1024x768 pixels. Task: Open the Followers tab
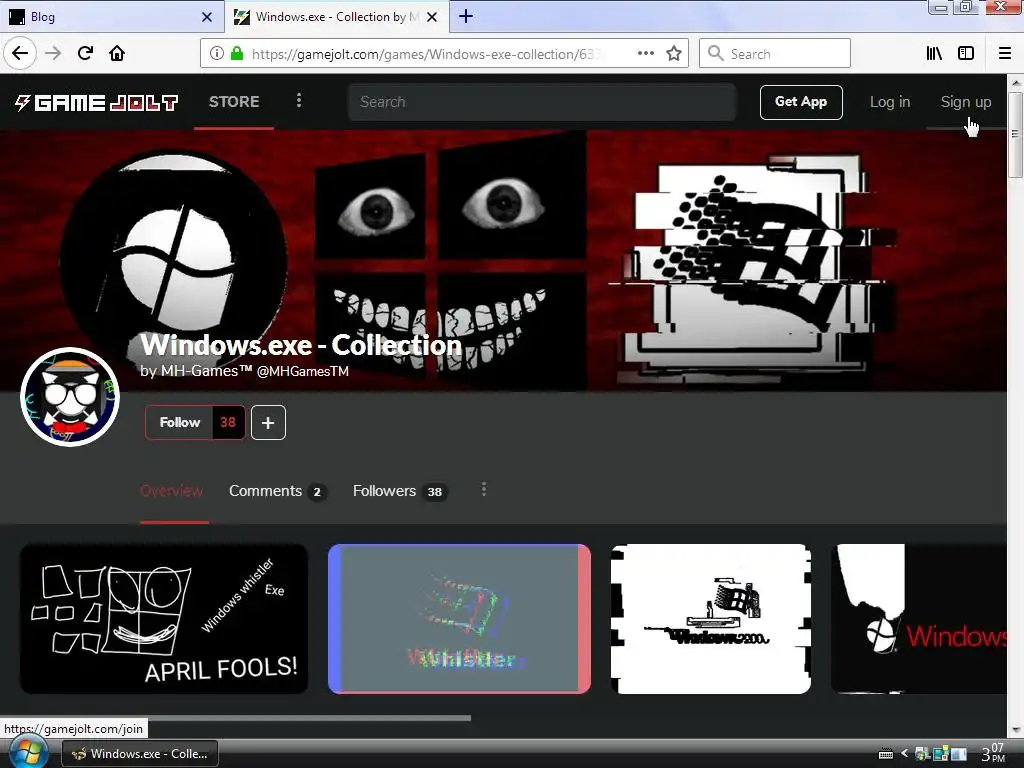click(x=400, y=491)
